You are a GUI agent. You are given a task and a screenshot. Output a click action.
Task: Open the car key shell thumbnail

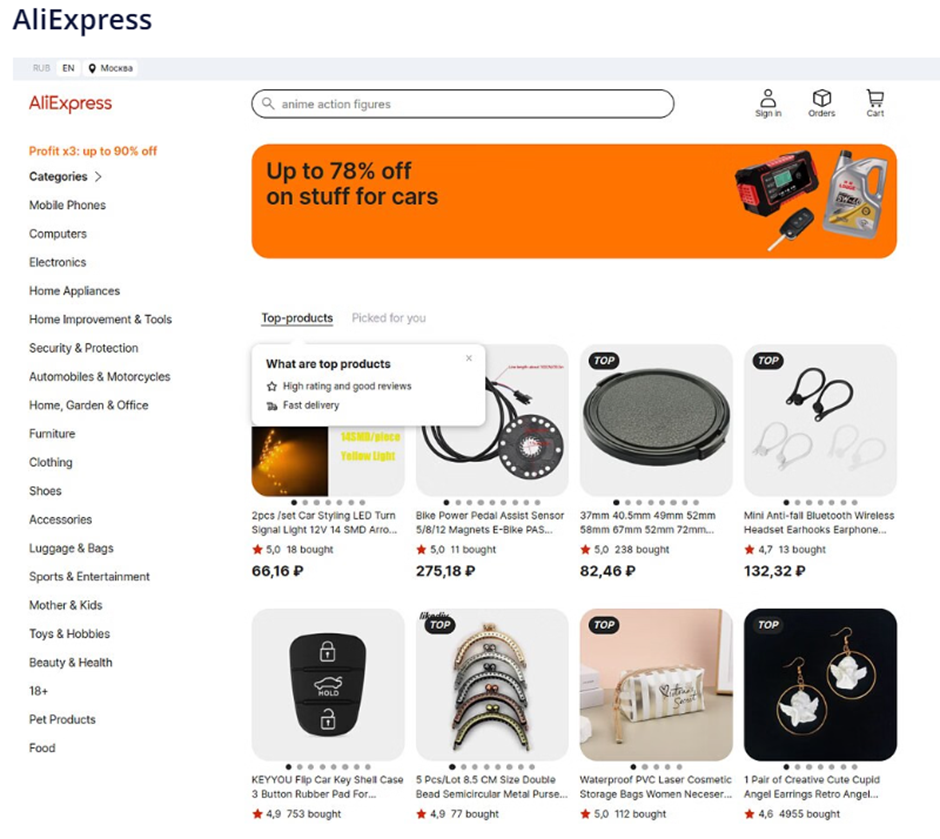coord(328,684)
